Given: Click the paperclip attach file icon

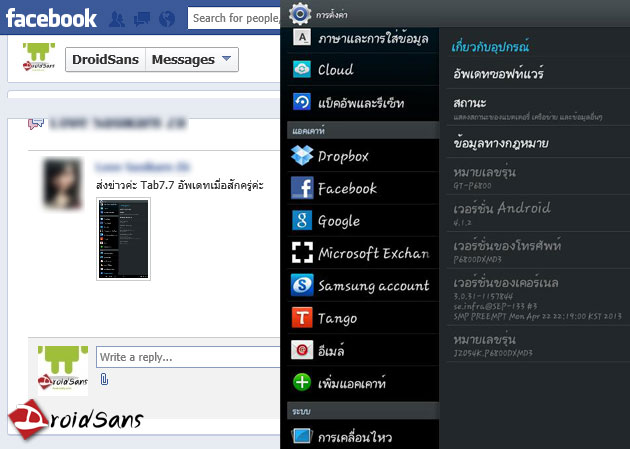Looking at the screenshot, I should [x=104, y=379].
